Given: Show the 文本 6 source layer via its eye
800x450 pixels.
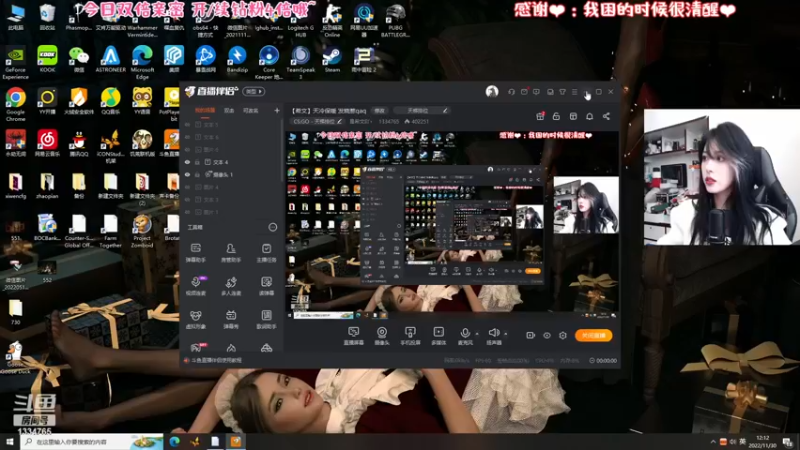Looking at the screenshot, I should [x=187, y=137].
